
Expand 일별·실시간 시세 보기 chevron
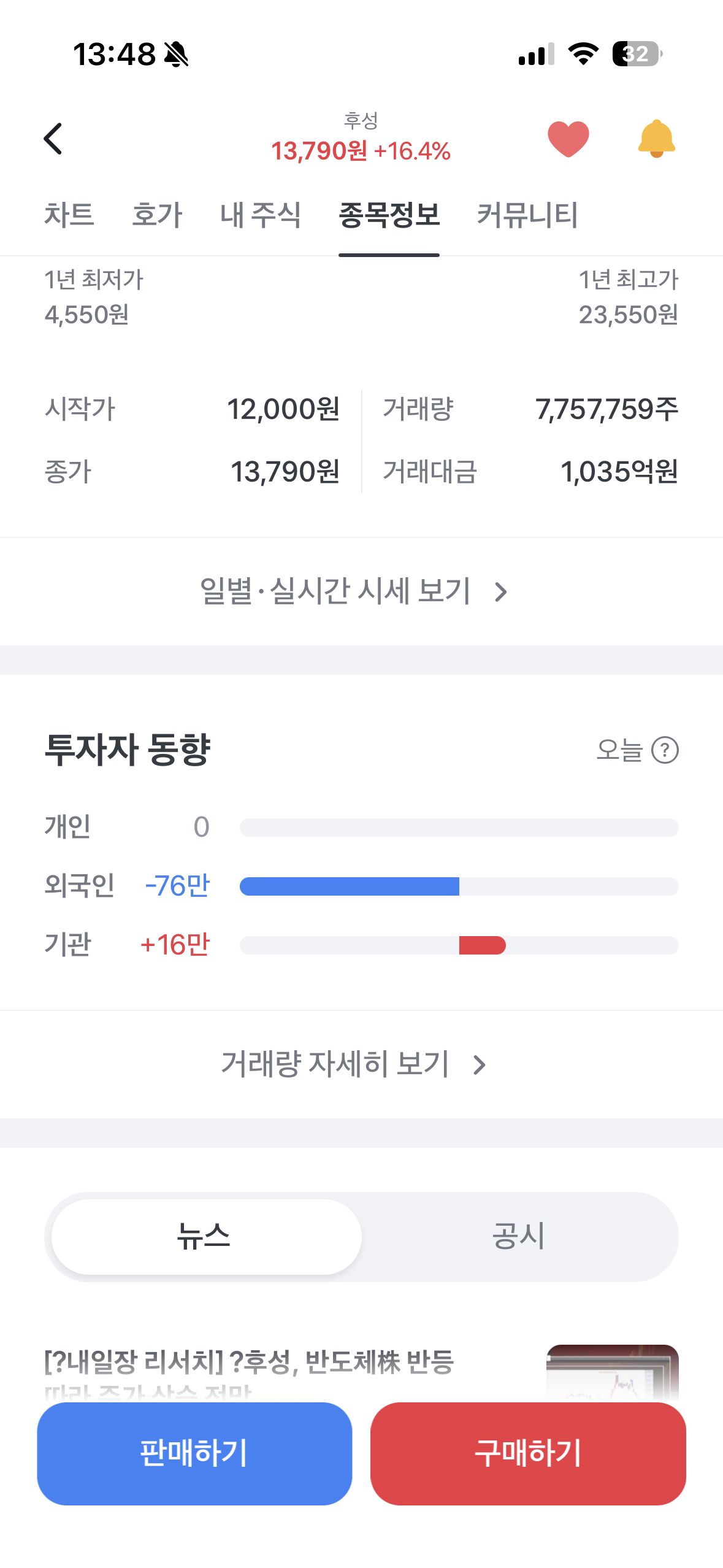(501, 592)
